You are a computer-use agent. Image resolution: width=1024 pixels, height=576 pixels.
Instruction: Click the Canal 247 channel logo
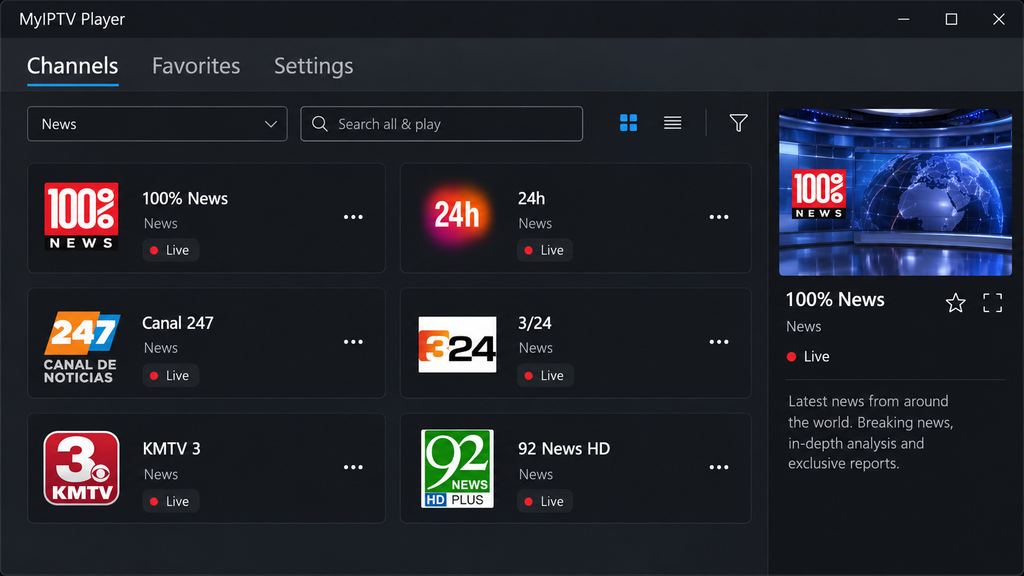coord(81,347)
